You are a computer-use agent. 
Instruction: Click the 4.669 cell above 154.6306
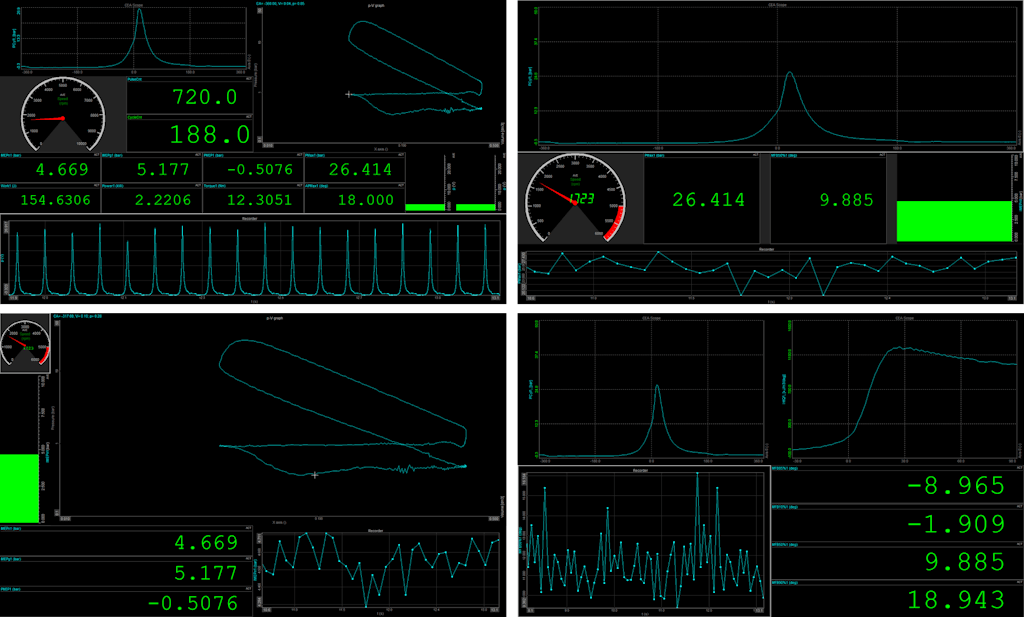pos(50,168)
